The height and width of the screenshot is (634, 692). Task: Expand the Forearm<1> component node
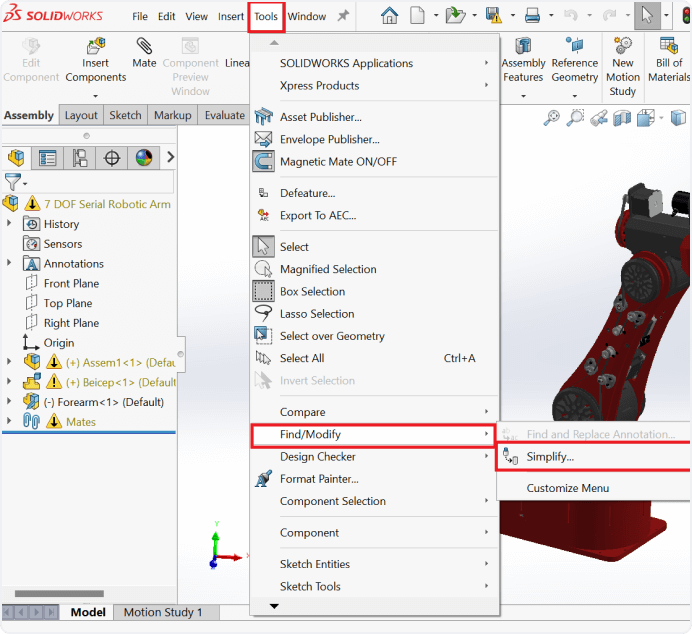[9, 401]
